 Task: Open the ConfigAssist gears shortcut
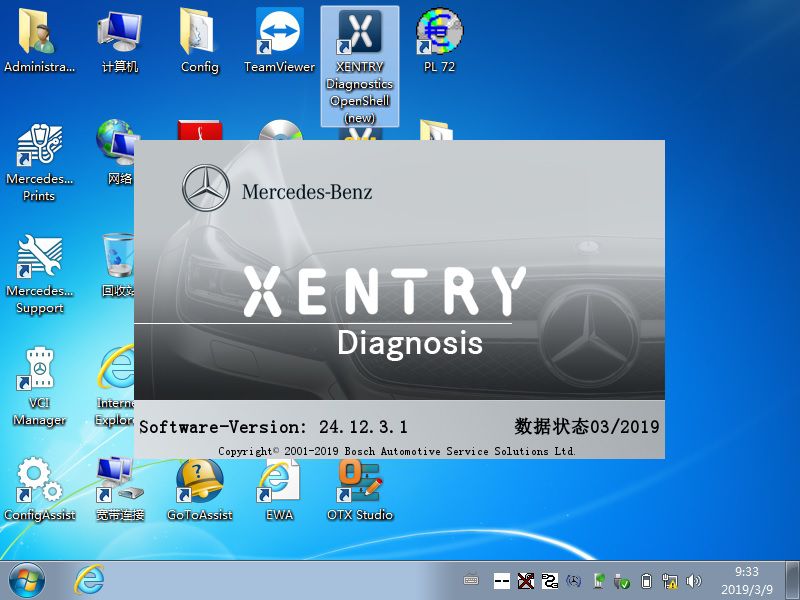(x=39, y=489)
